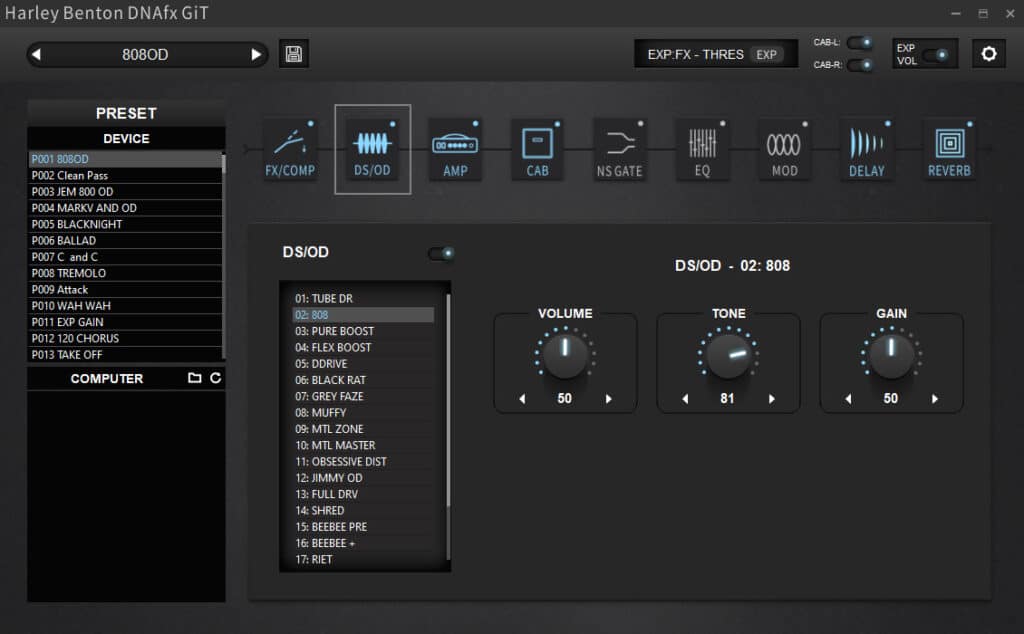The width and height of the screenshot is (1024, 634).
Task: Select preset P008 TREMOLO
Action: 125,274
